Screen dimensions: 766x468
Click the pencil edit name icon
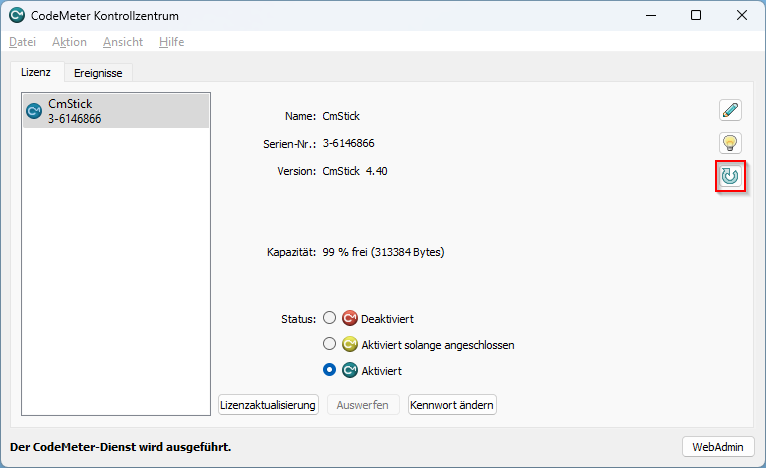pos(731,111)
